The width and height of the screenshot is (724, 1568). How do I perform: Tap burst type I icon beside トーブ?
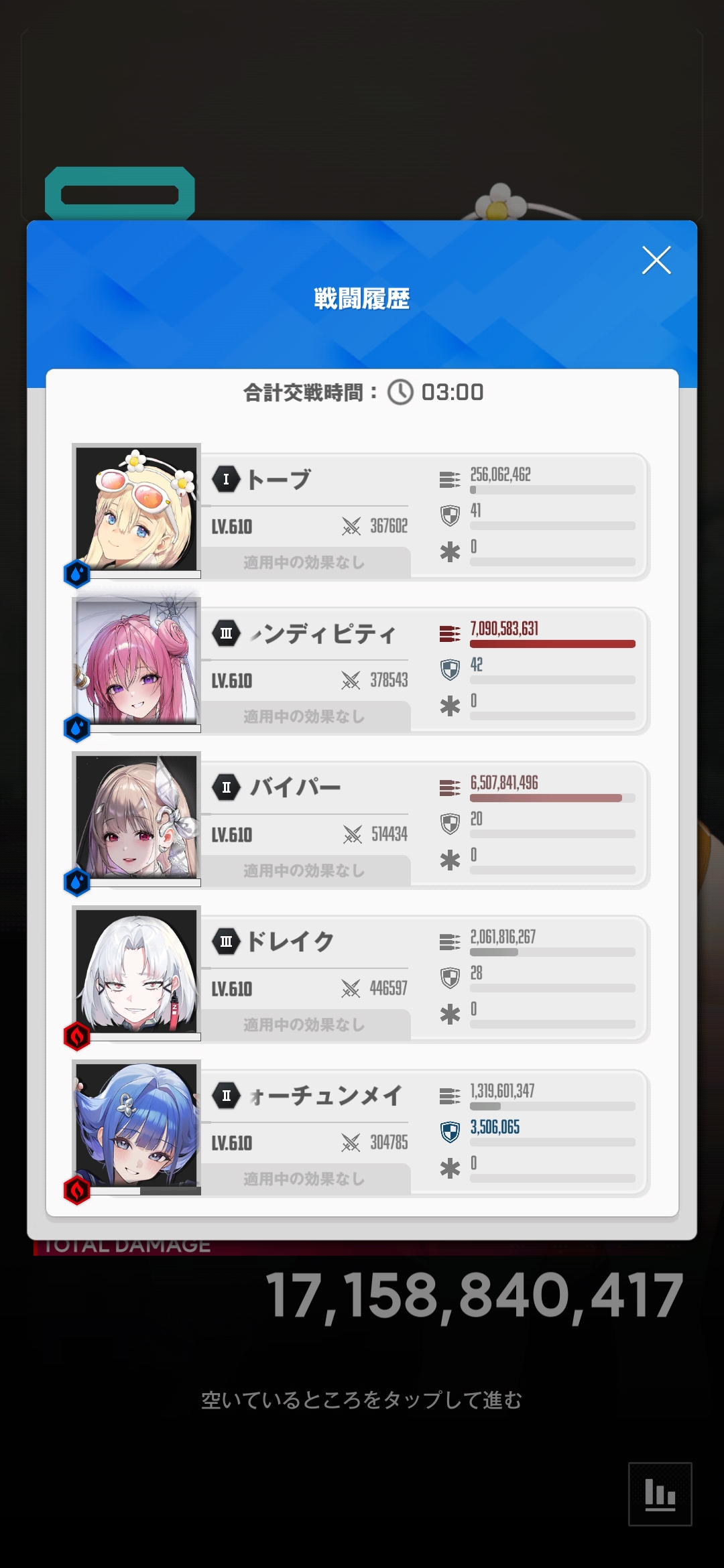point(226,479)
